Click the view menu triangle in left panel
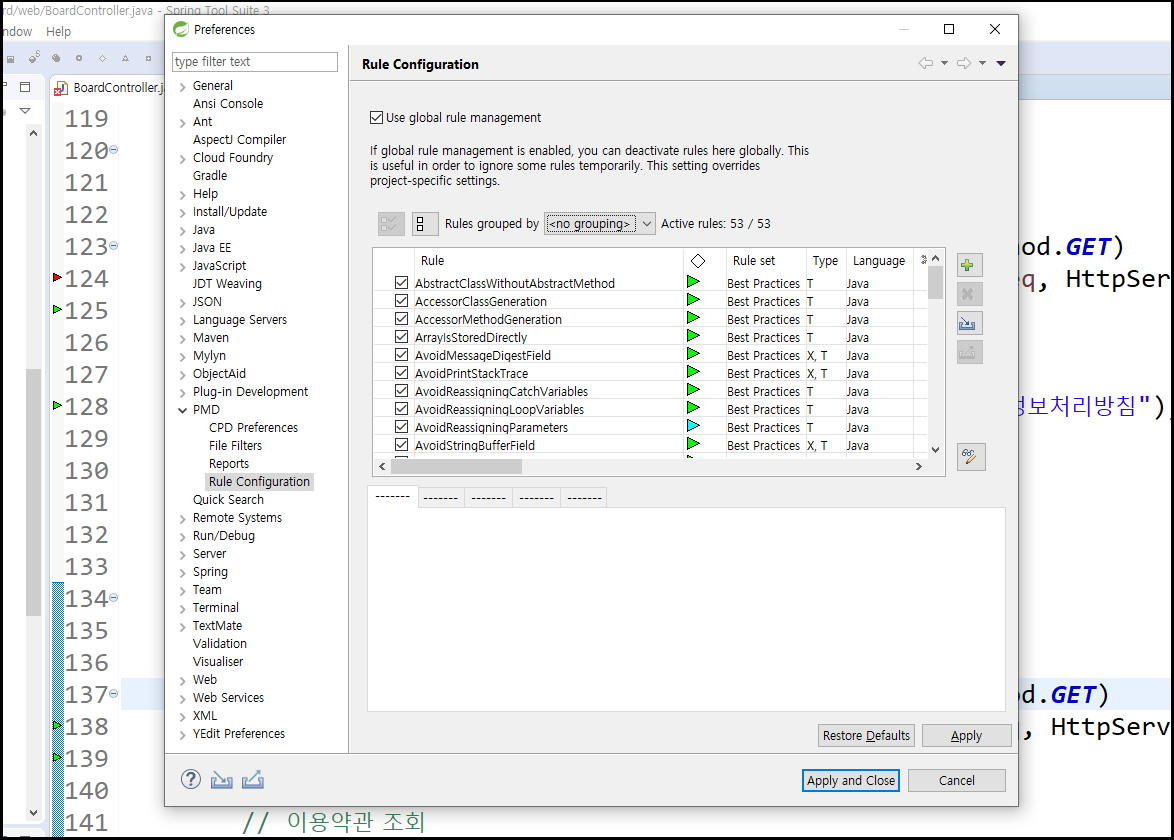 point(25,111)
